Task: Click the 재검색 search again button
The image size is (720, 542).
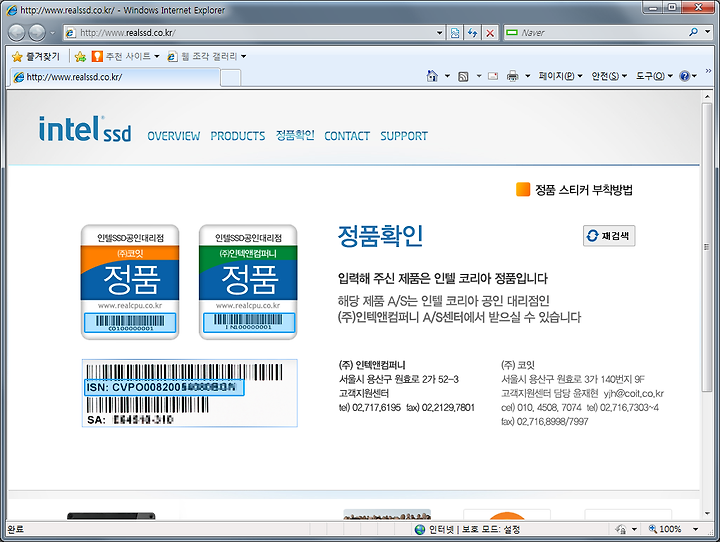Action: click(x=609, y=236)
